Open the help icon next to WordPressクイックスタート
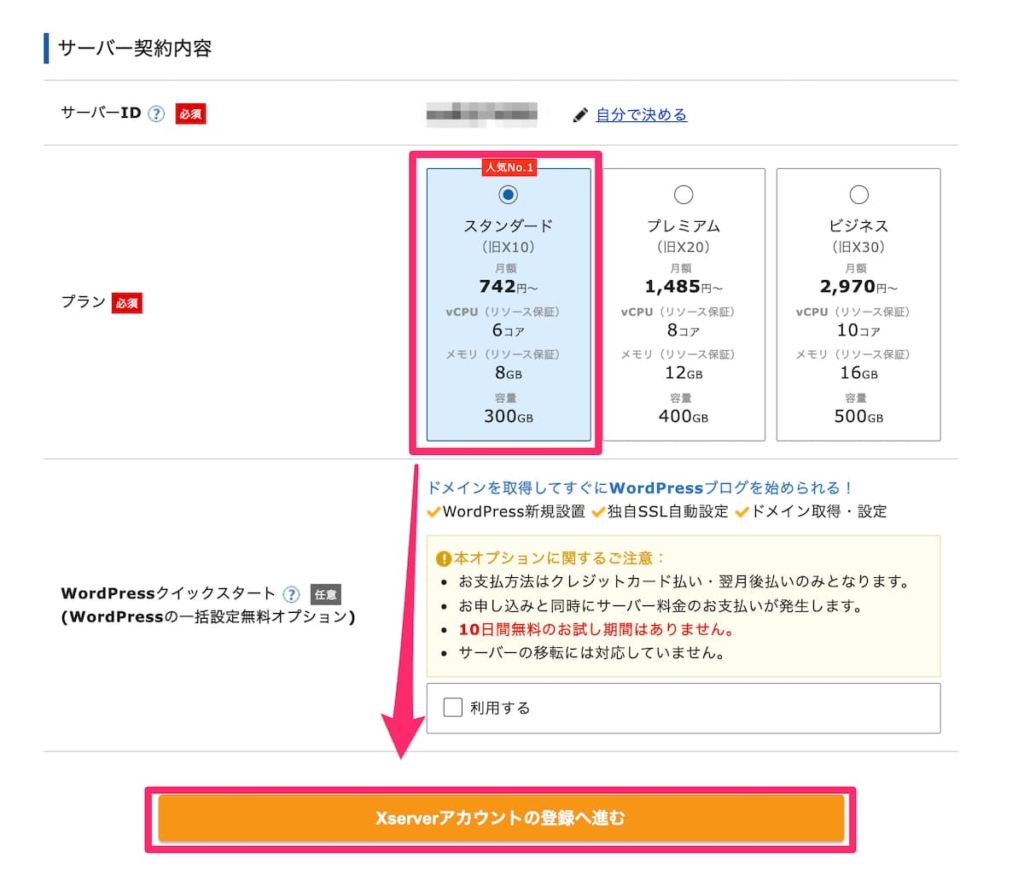Image resolution: width=1024 pixels, height=887 pixels. [x=291, y=594]
